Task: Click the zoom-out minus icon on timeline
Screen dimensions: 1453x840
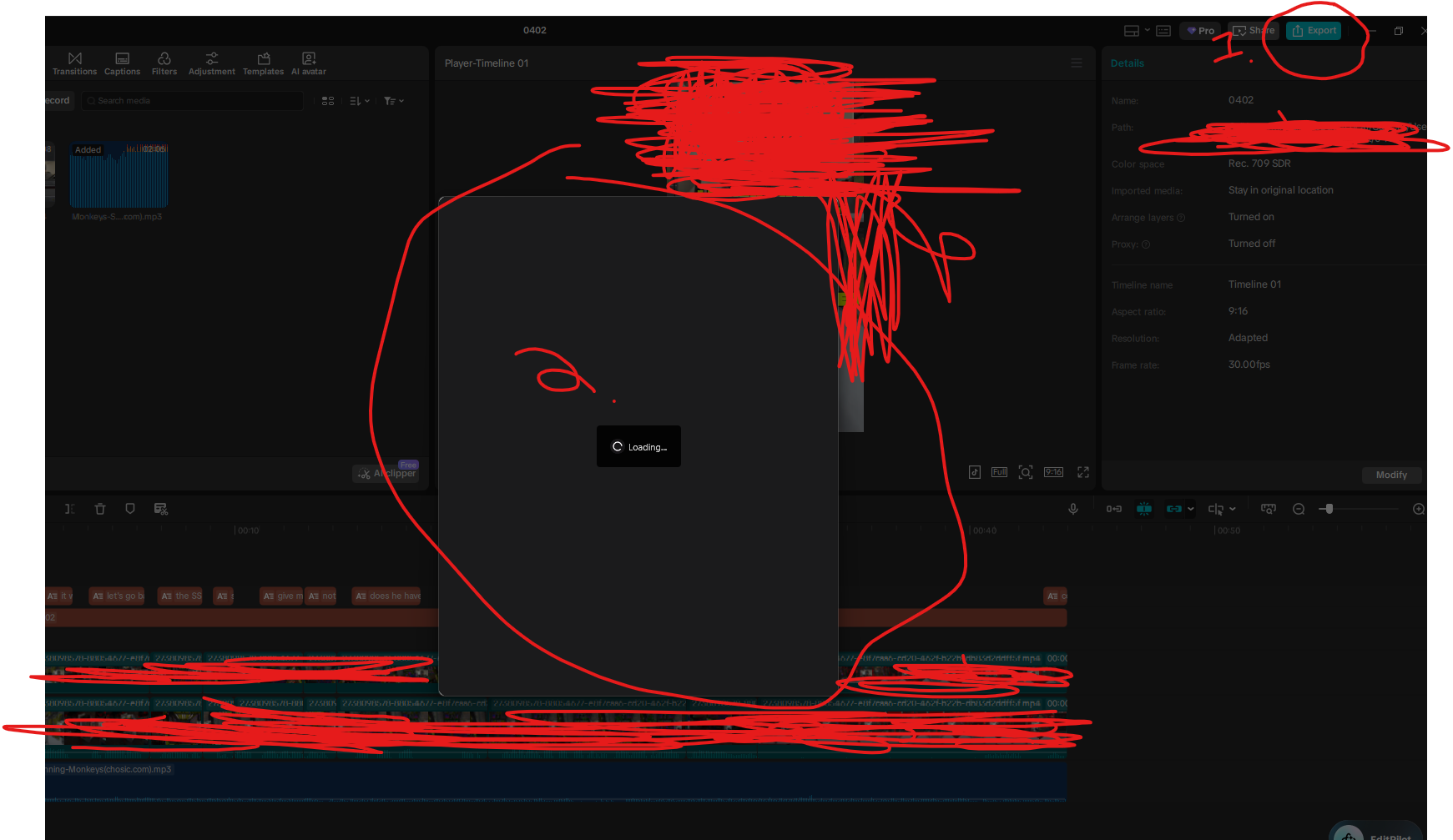Action: point(1299,509)
